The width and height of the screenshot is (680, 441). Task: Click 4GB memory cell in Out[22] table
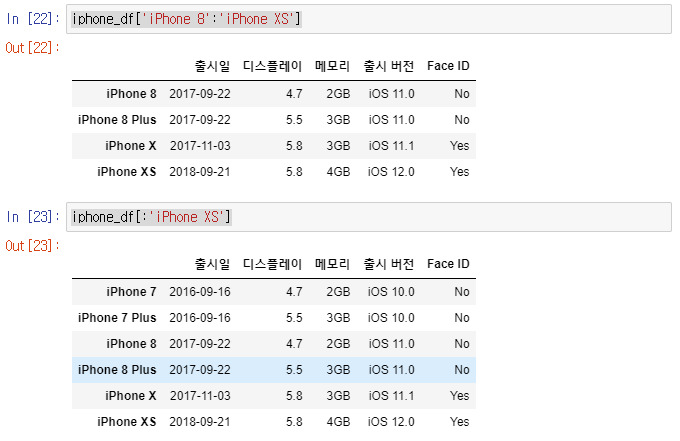(338, 172)
